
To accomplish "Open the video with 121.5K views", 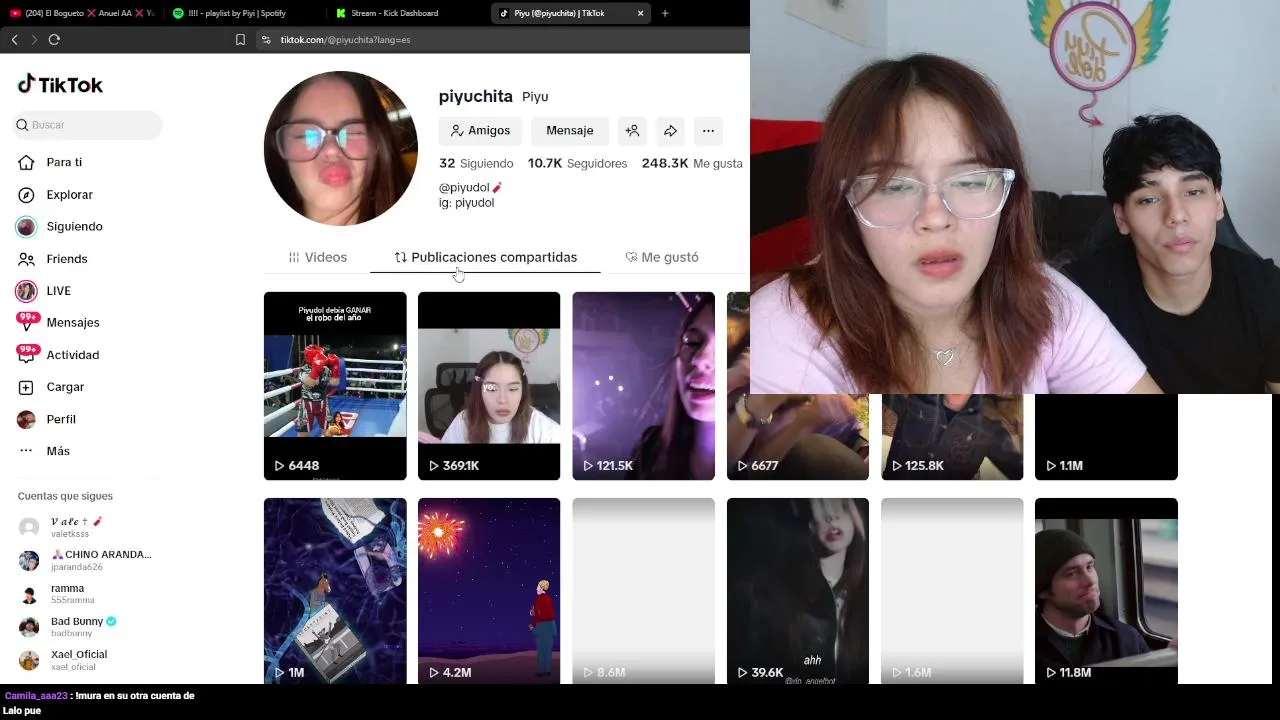I will point(643,386).
